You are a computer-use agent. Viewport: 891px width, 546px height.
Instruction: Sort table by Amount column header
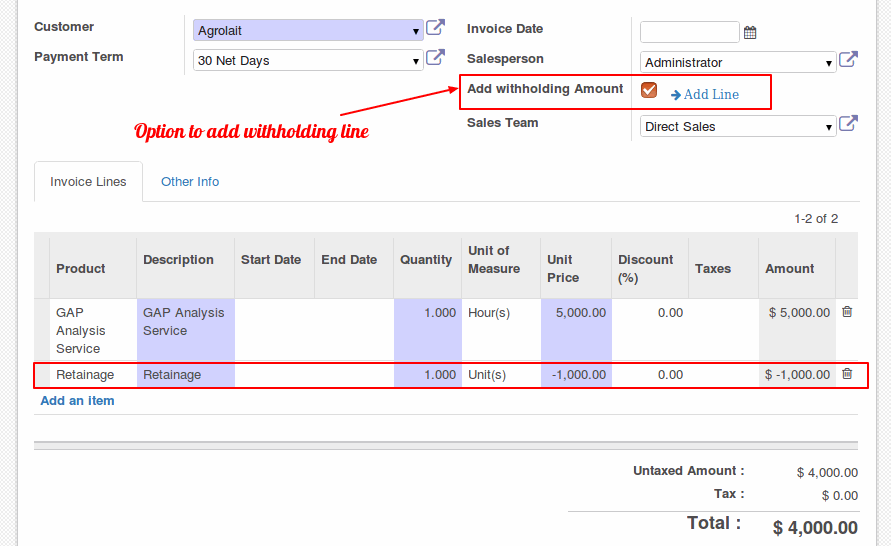point(789,269)
